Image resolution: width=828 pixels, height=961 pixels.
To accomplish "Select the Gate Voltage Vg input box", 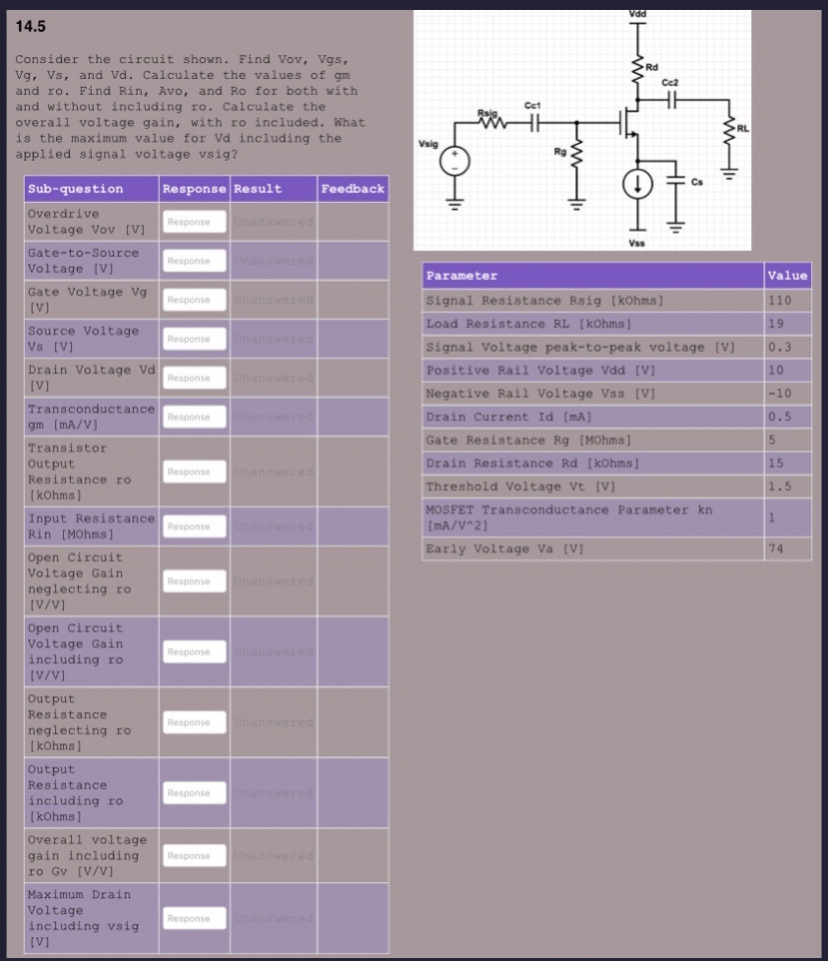I will [x=193, y=299].
